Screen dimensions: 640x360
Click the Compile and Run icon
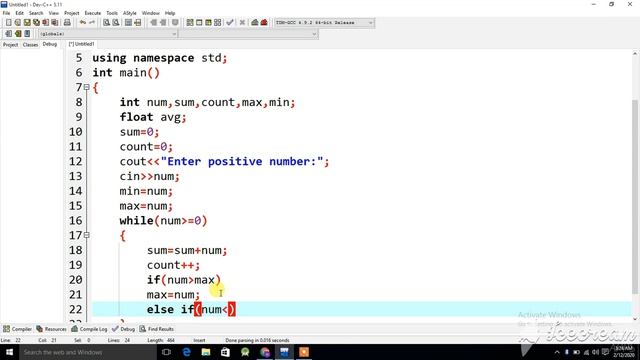(x=208, y=22)
